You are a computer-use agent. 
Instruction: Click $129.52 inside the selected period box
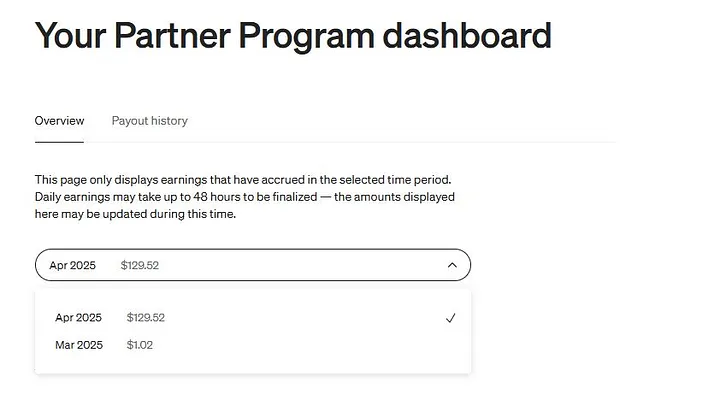[x=140, y=265]
